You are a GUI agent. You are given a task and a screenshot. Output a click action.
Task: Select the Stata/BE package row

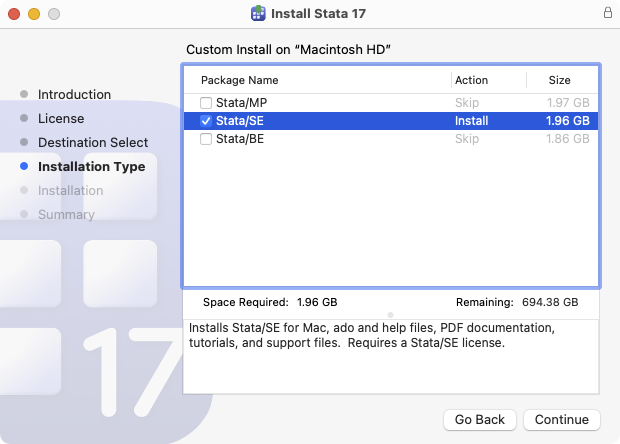click(320, 139)
